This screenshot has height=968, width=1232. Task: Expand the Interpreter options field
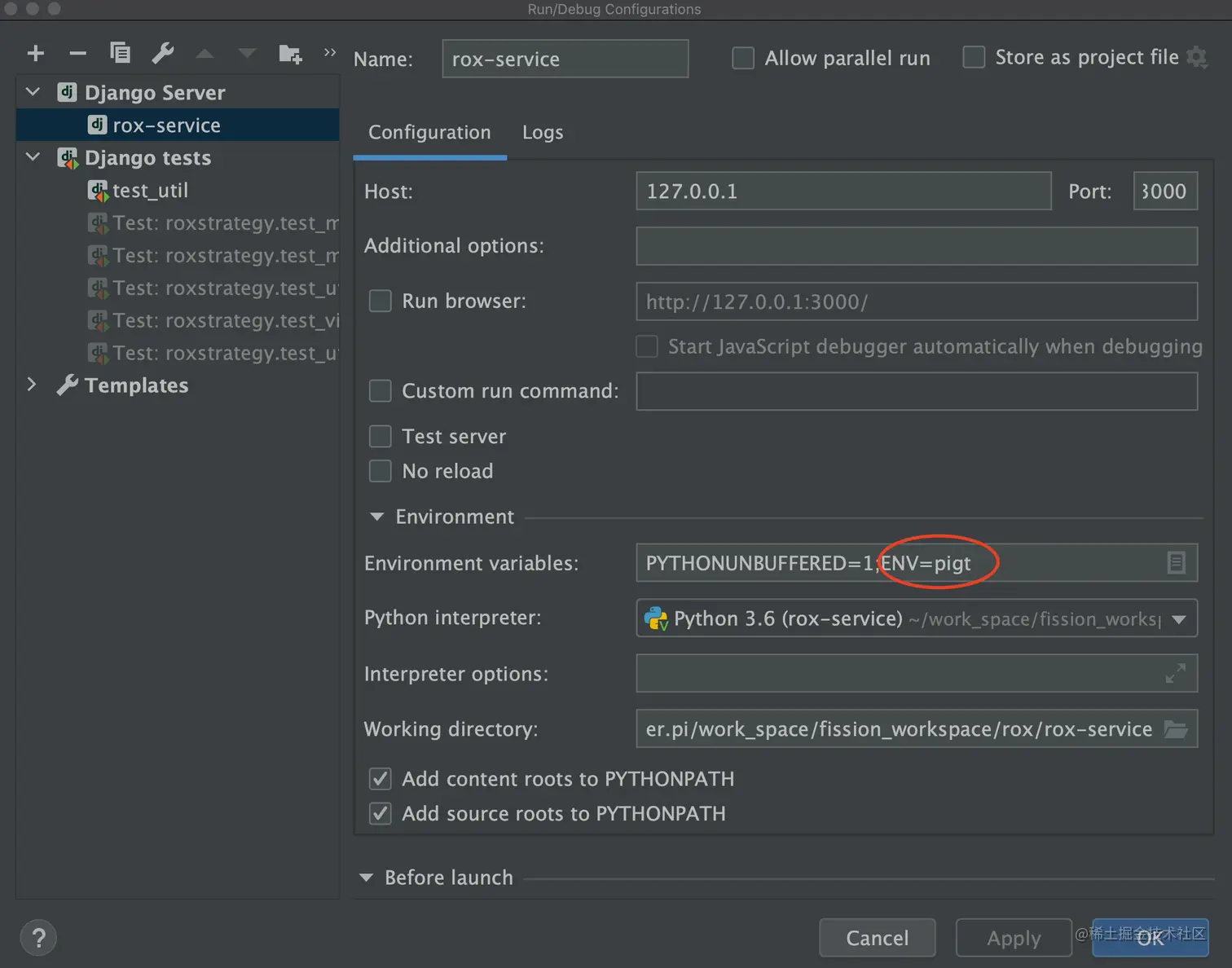pyautogui.click(x=1176, y=674)
